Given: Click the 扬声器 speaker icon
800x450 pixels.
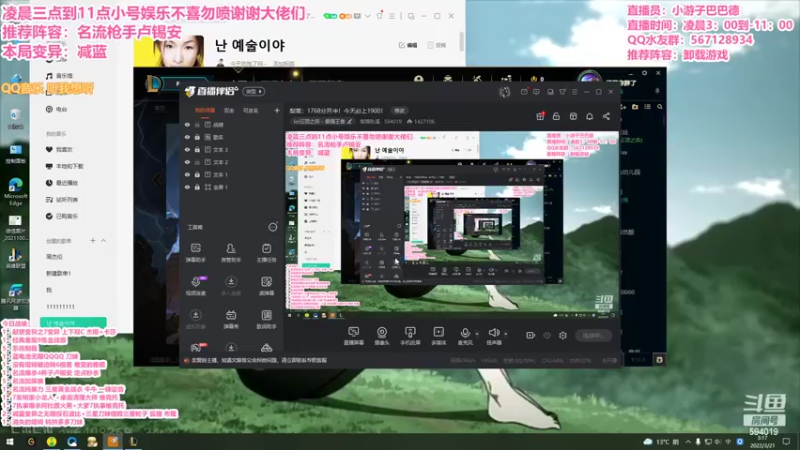Looking at the screenshot, I should pos(493,333).
